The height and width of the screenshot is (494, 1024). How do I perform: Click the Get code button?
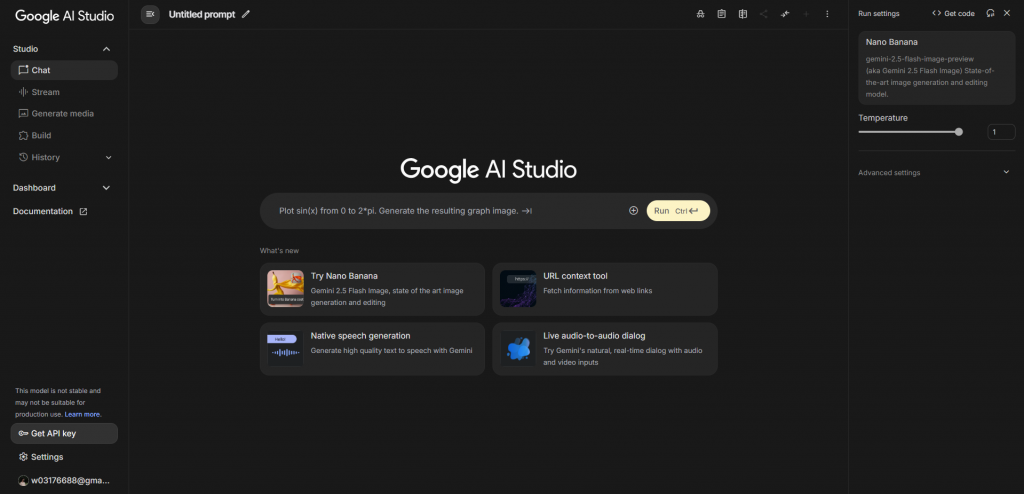point(953,13)
